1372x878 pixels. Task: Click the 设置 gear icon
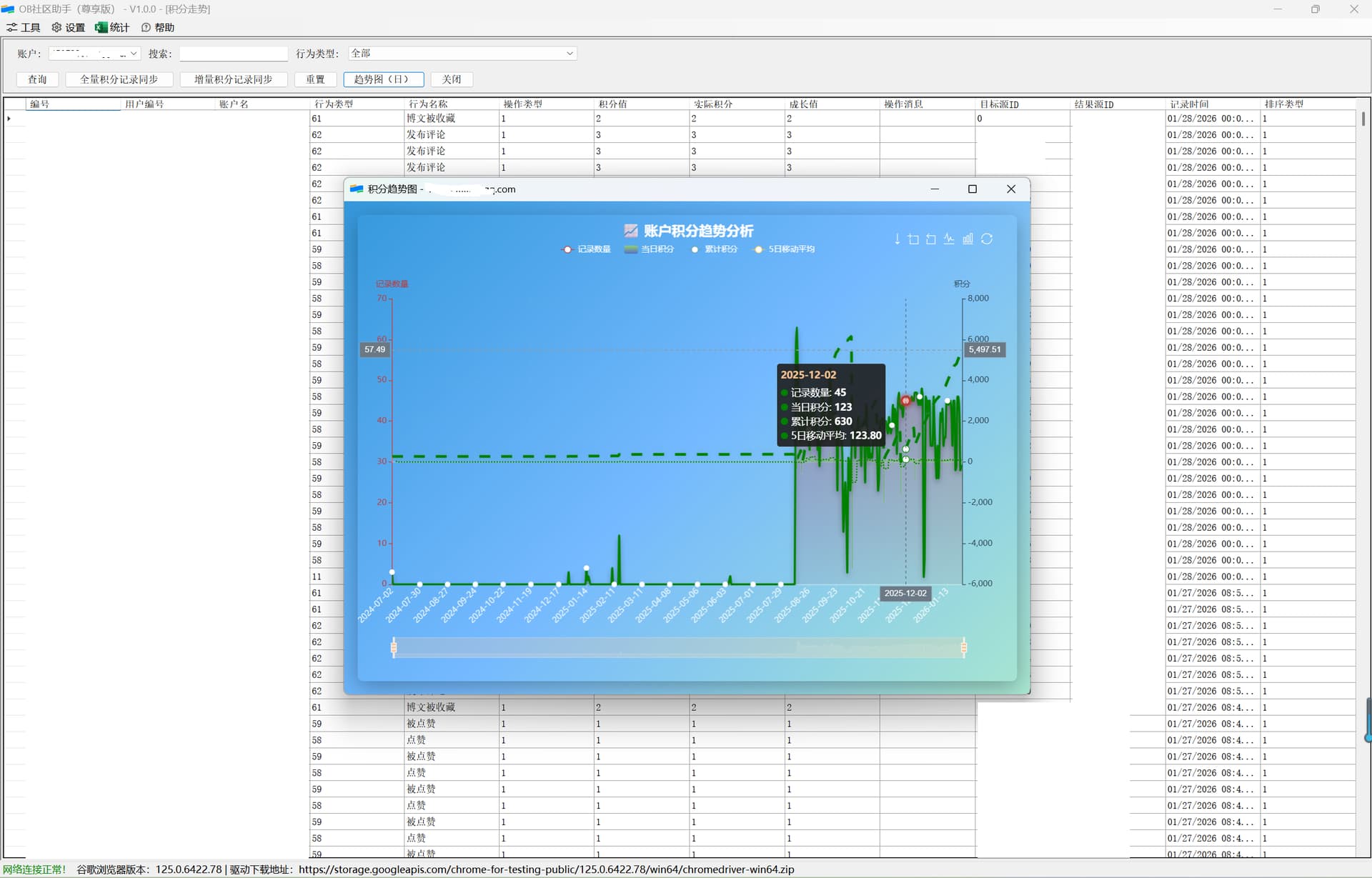[56, 27]
